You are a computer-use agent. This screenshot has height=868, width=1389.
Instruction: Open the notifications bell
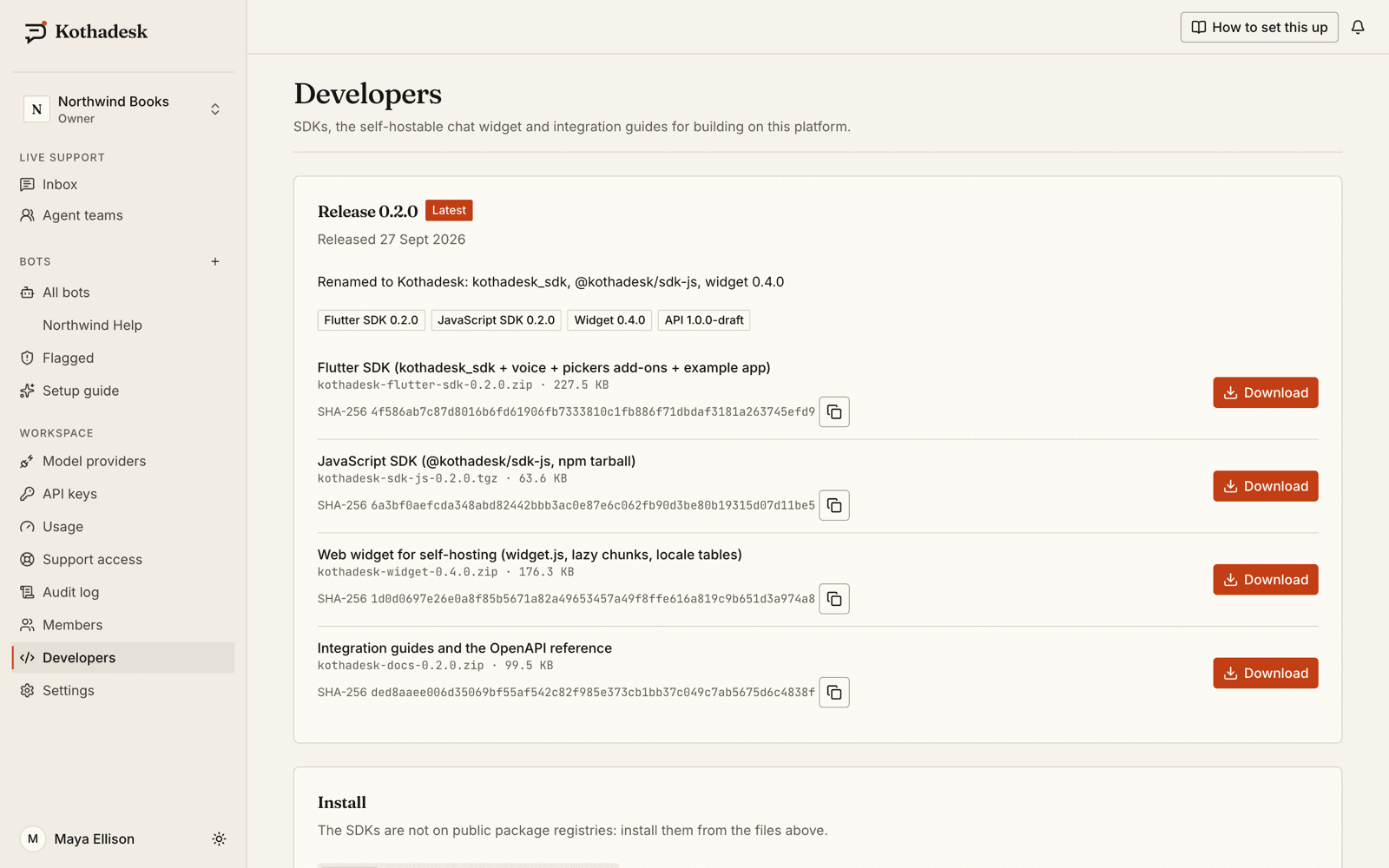tap(1358, 27)
